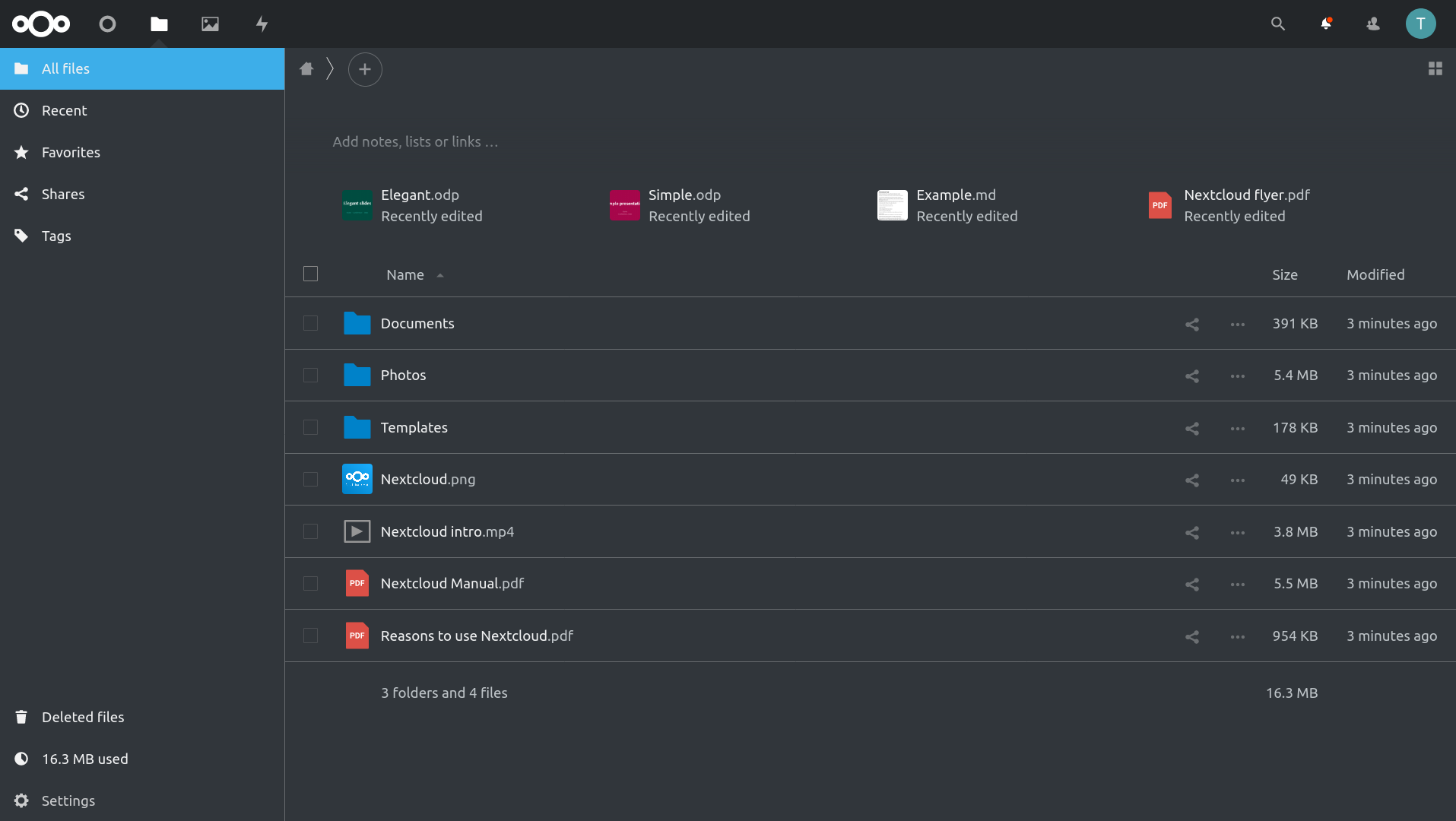Share the Nextcloud.png file
The height and width of the screenshot is (821, 1456).
point(1191,480)
